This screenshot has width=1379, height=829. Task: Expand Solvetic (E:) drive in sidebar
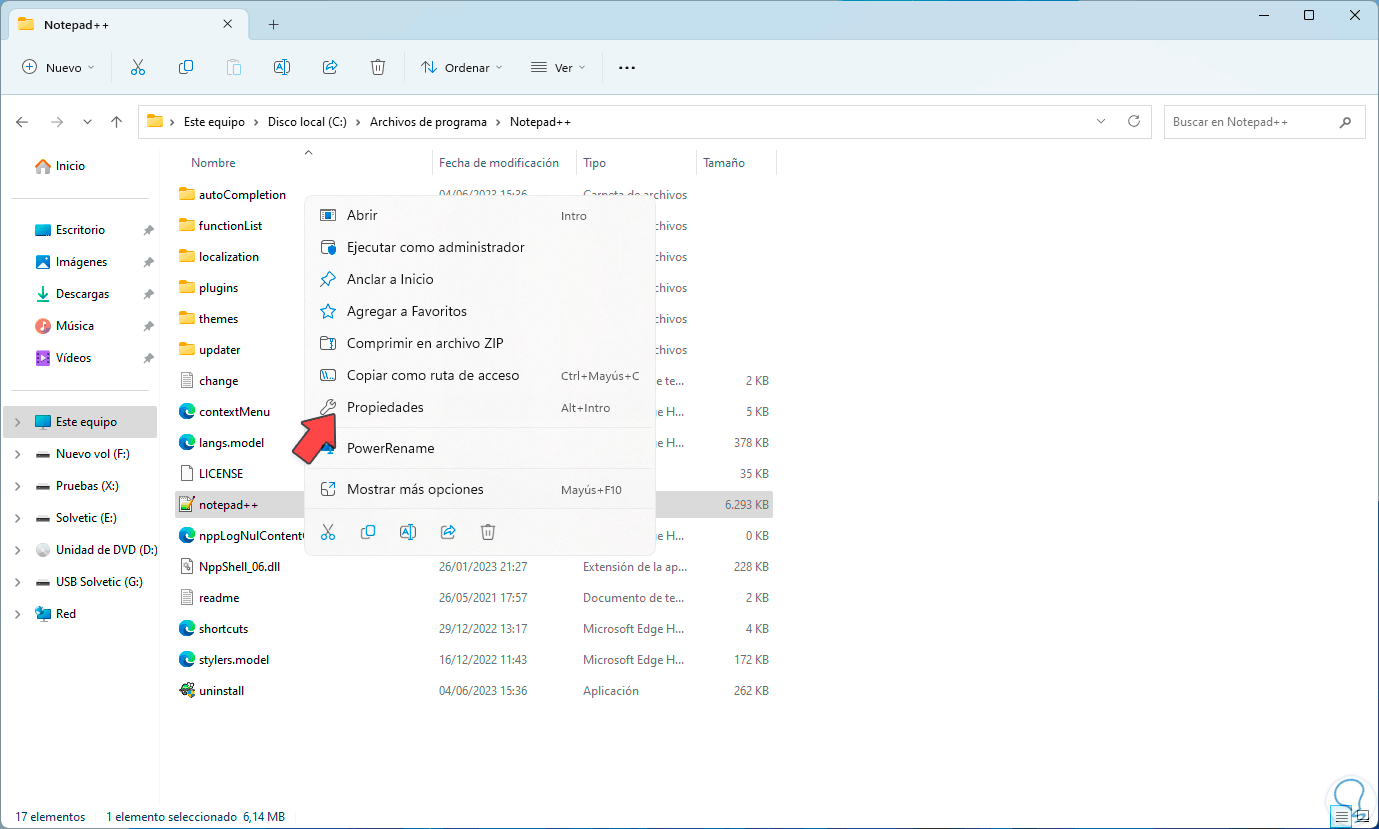pos(18,518)
